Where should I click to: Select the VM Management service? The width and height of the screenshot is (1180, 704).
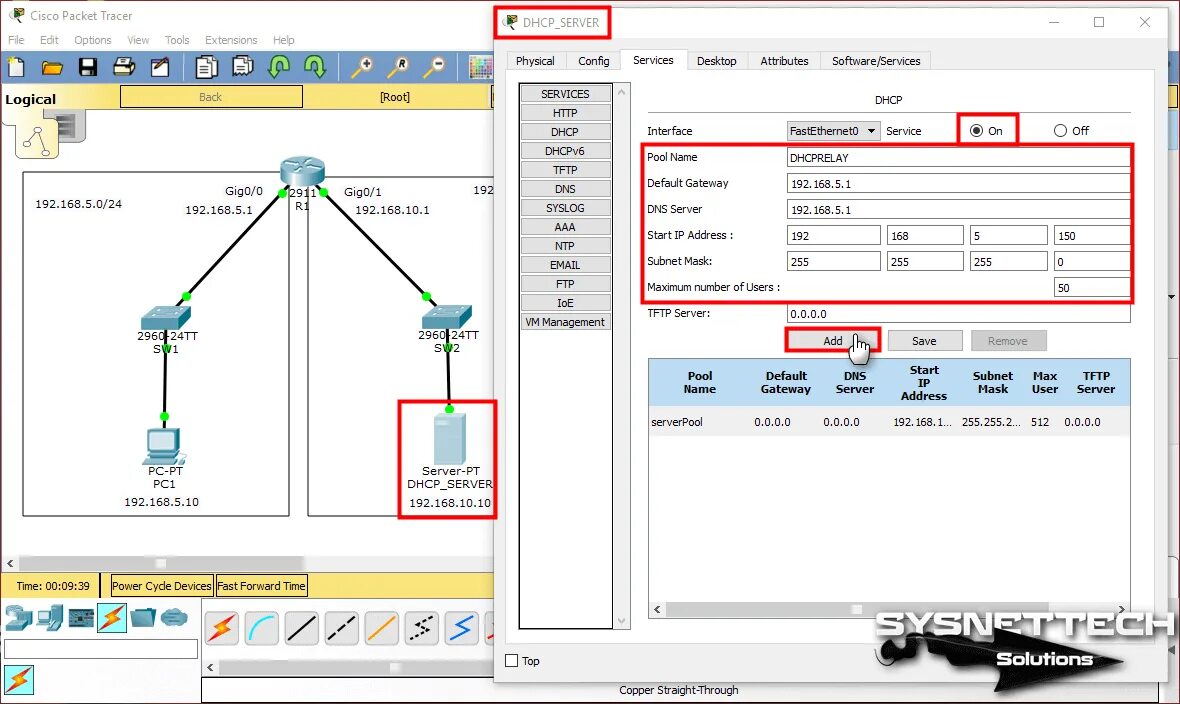(x=565, y=322)
